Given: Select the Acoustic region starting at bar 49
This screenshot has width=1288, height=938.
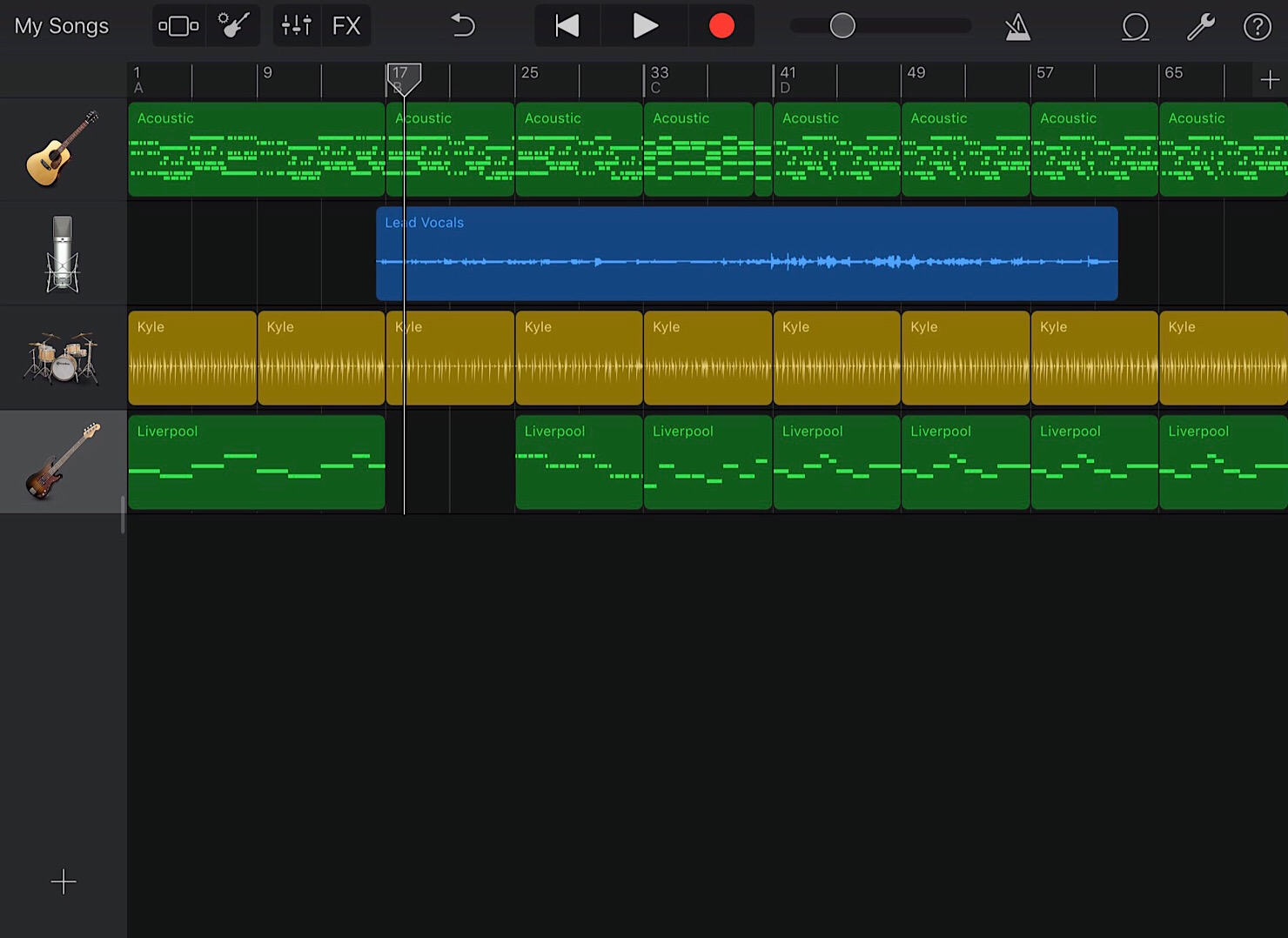Looking at the screenshot, I should pos(966,149).
